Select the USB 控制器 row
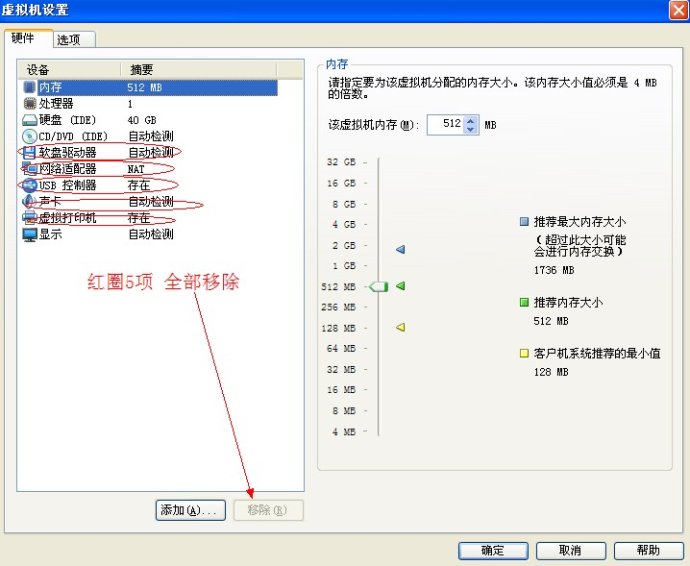 point(149,185)
